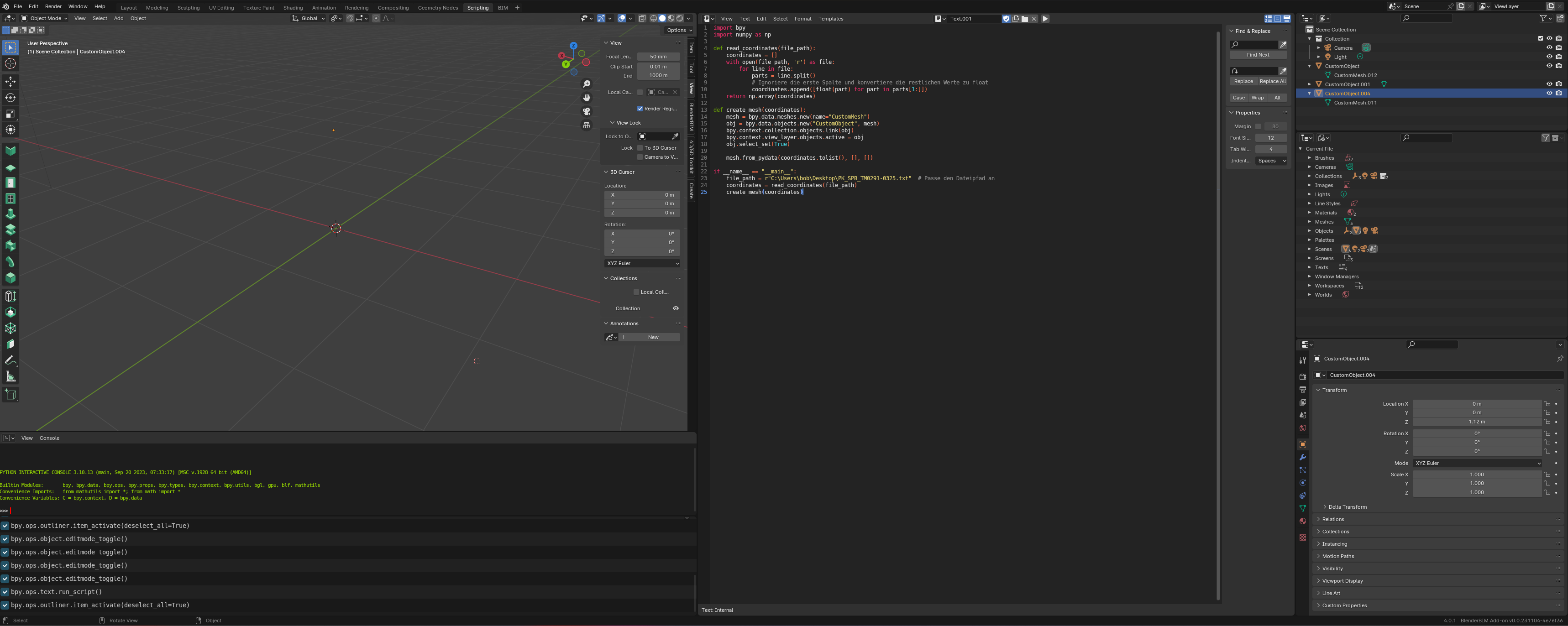Viewport: 1568px width, 626px height.
Task: Hide CustomObject.004 with eye icon
Action: 1549,93
